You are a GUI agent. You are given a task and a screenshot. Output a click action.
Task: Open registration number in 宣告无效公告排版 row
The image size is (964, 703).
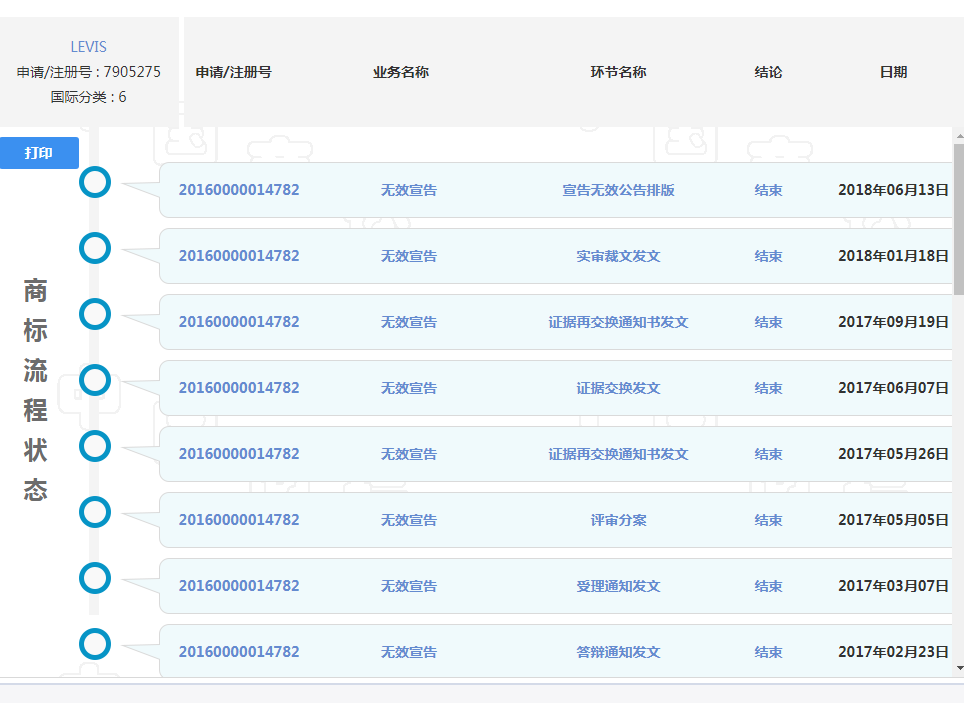[239, 190]
